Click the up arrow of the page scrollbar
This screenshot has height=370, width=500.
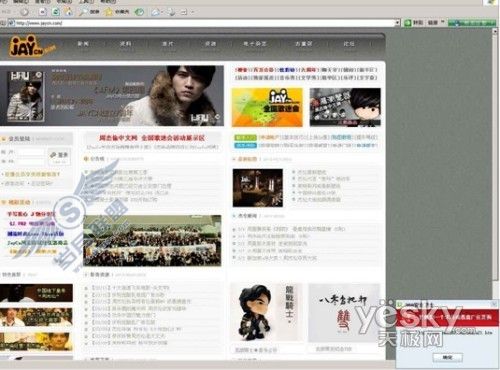[x=495, y=31]
